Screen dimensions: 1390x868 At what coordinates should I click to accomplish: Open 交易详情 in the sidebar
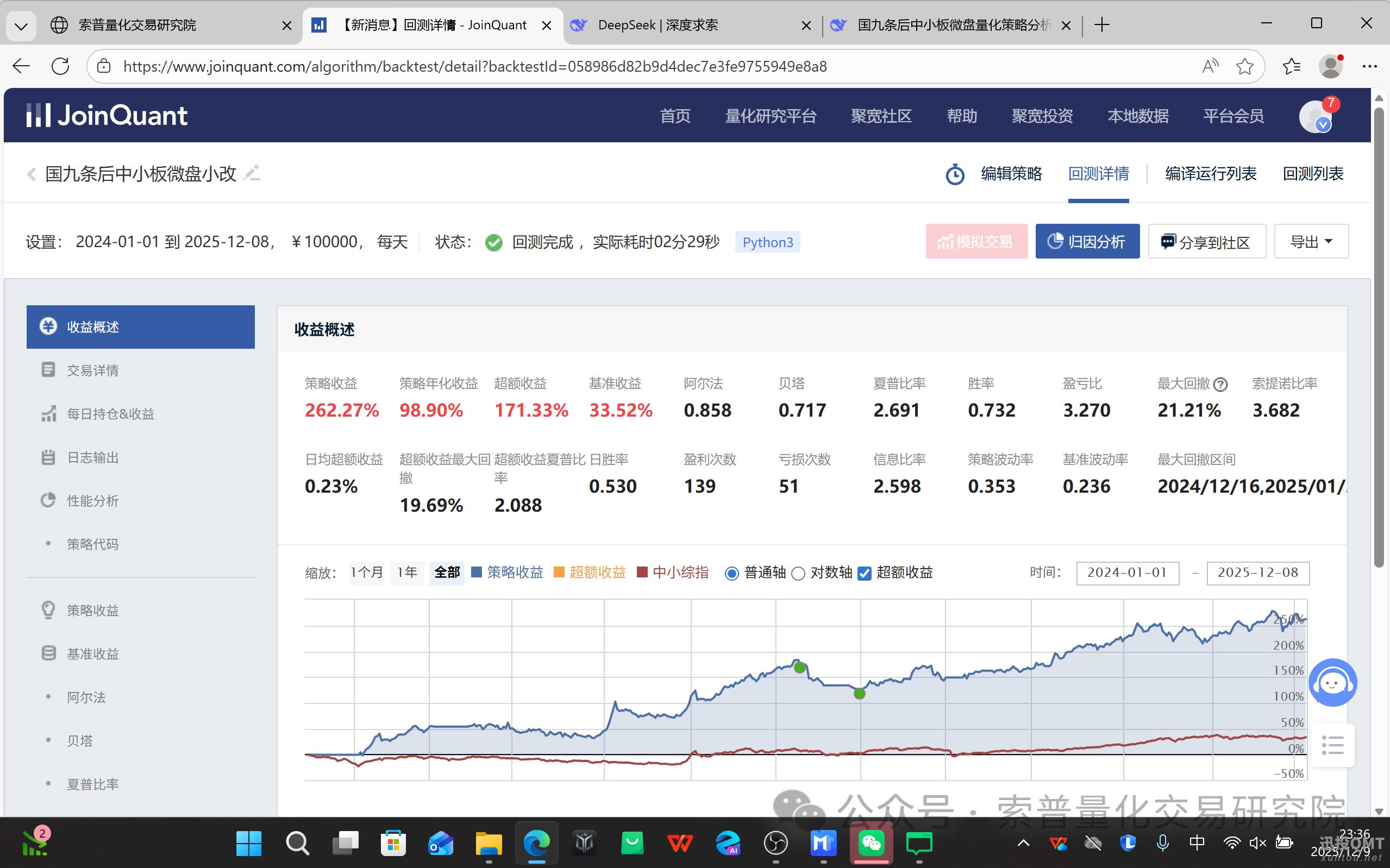point(92,370)
